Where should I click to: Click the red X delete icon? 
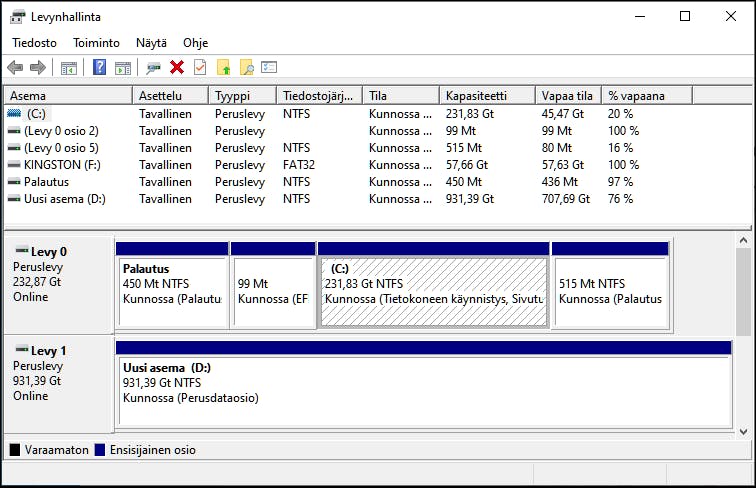coord(177,67)
